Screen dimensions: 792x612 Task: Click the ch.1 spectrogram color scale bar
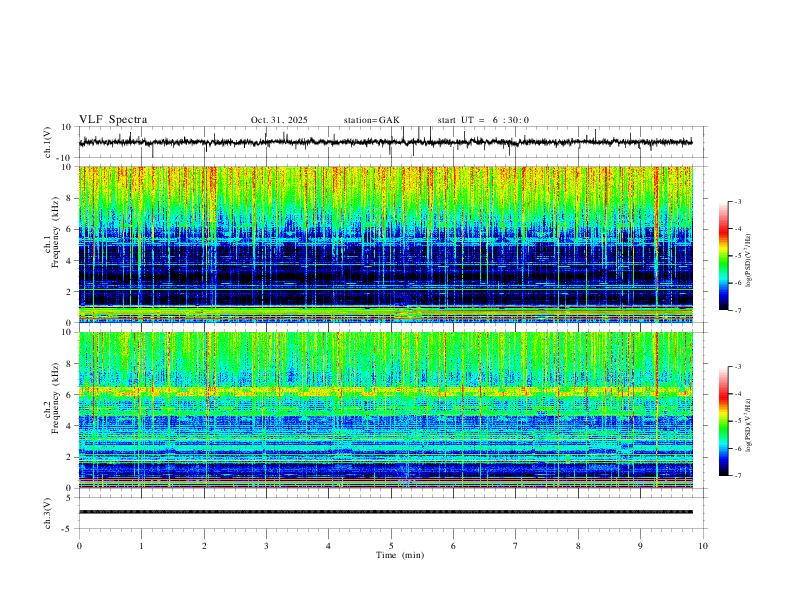pyautogui.click(x=723, y=256)
